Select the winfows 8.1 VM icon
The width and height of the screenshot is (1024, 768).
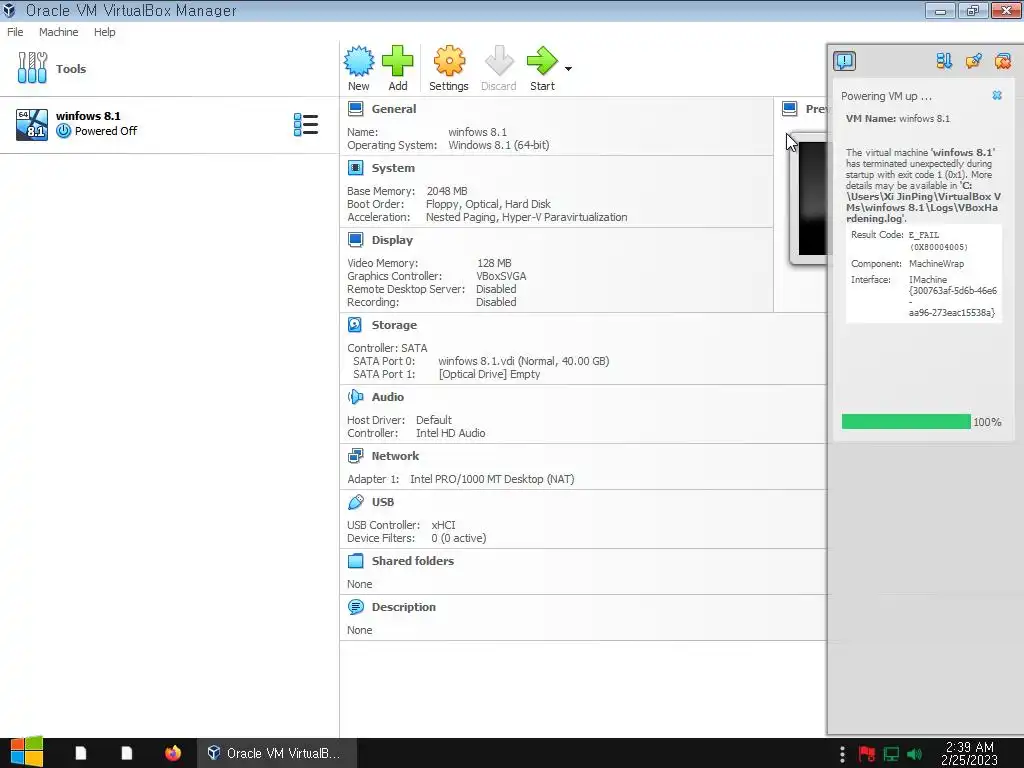pyautogui.click(x=32, y=124)
